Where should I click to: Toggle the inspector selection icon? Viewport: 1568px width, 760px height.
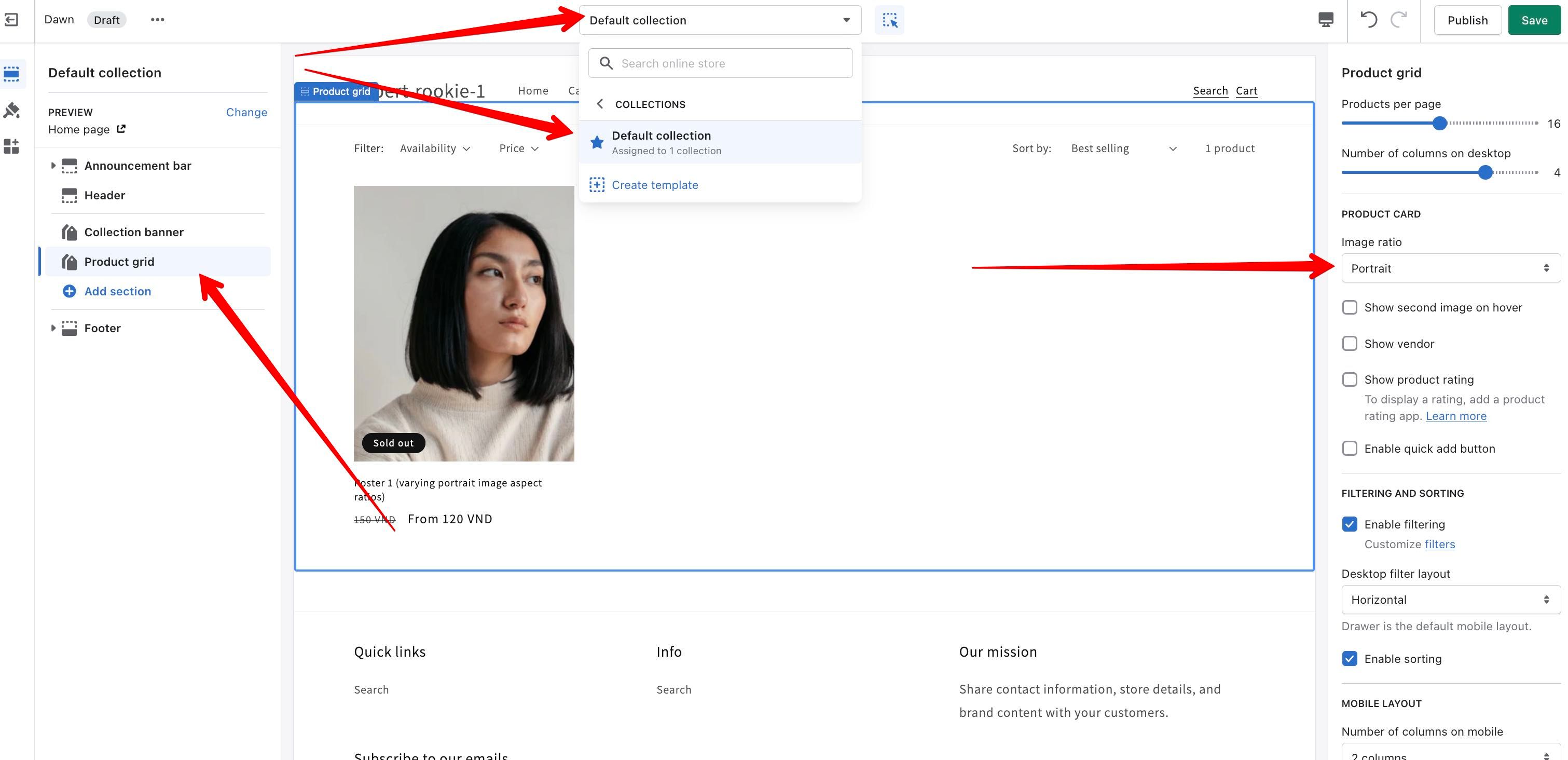[889, 20]
